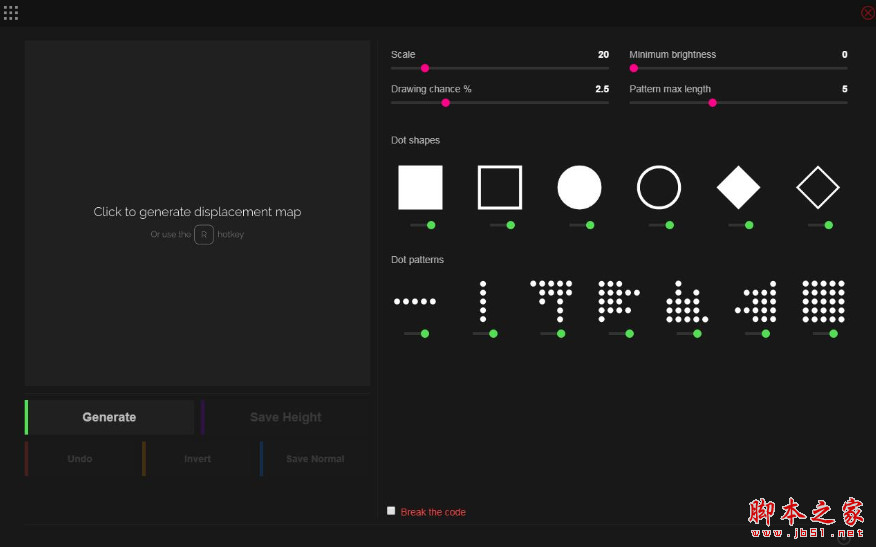The height and width of the screenshot is (547, 876).
Task: Select the outlined circle dot shape
Action: coord(659,187)
